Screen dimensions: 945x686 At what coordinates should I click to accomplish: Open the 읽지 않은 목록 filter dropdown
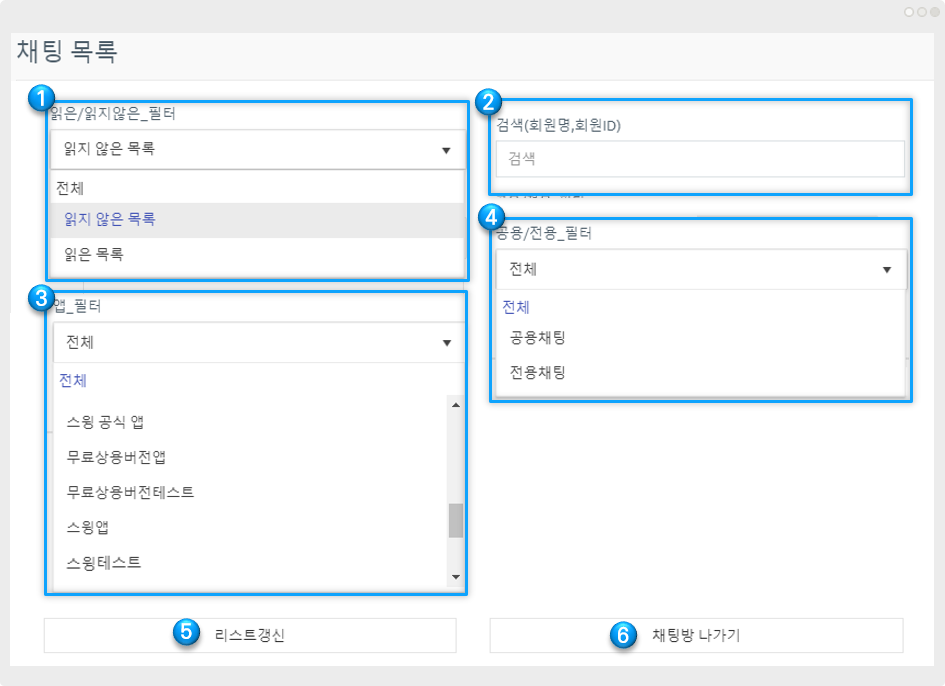(x=257, y=150)
